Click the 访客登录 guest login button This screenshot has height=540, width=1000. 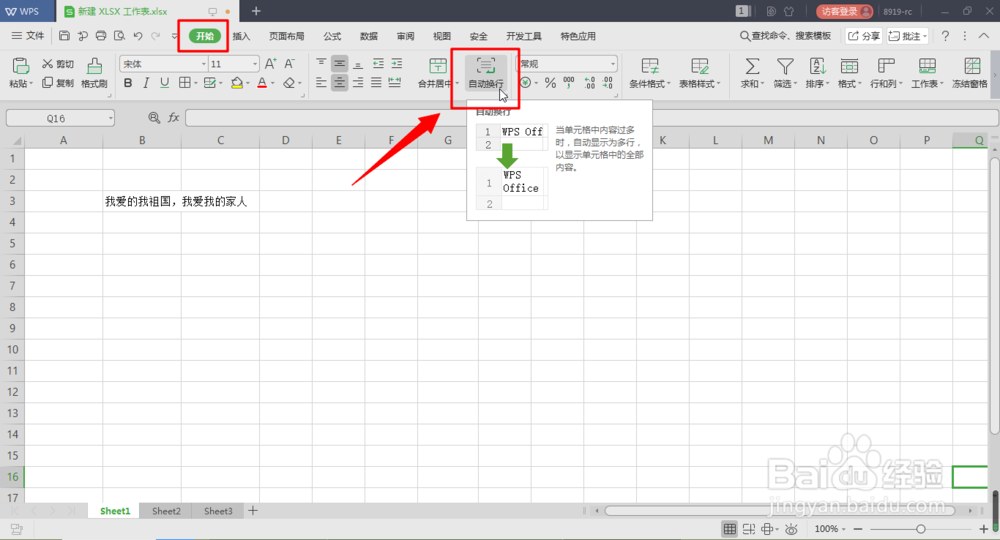(x=844, y=11)
